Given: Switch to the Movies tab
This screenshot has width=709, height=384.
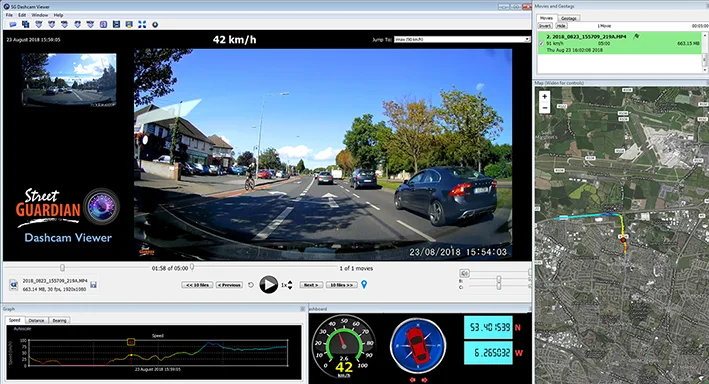Looking at the screenshot, I should coord(546,18).
